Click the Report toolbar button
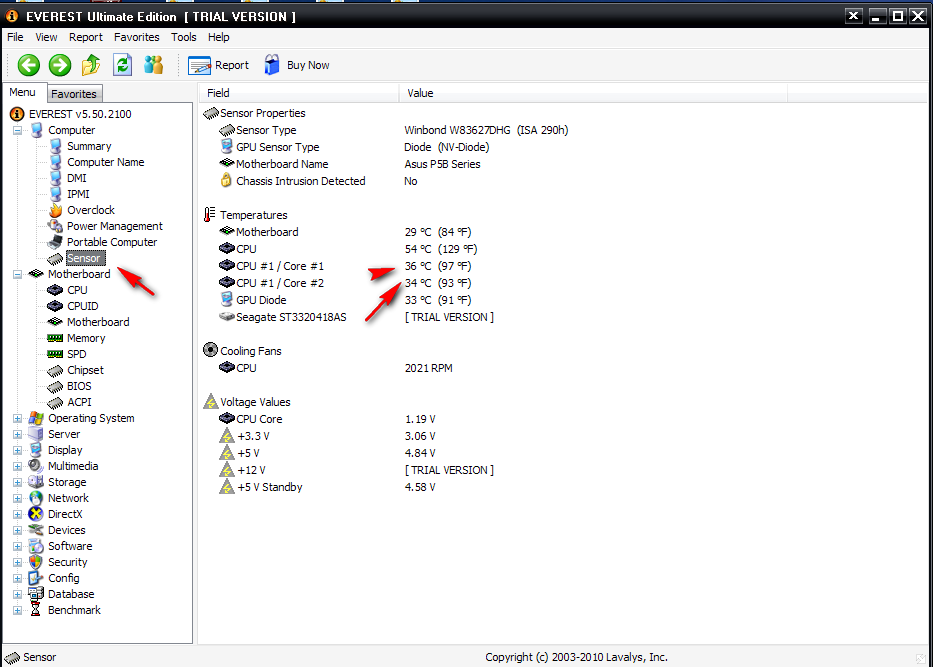This screenshot has height=667, width=933. pos(218,65)
